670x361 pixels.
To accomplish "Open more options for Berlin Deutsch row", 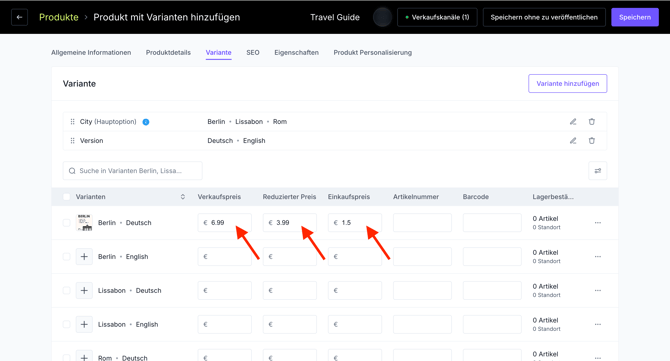I will [x=598, y=223].
